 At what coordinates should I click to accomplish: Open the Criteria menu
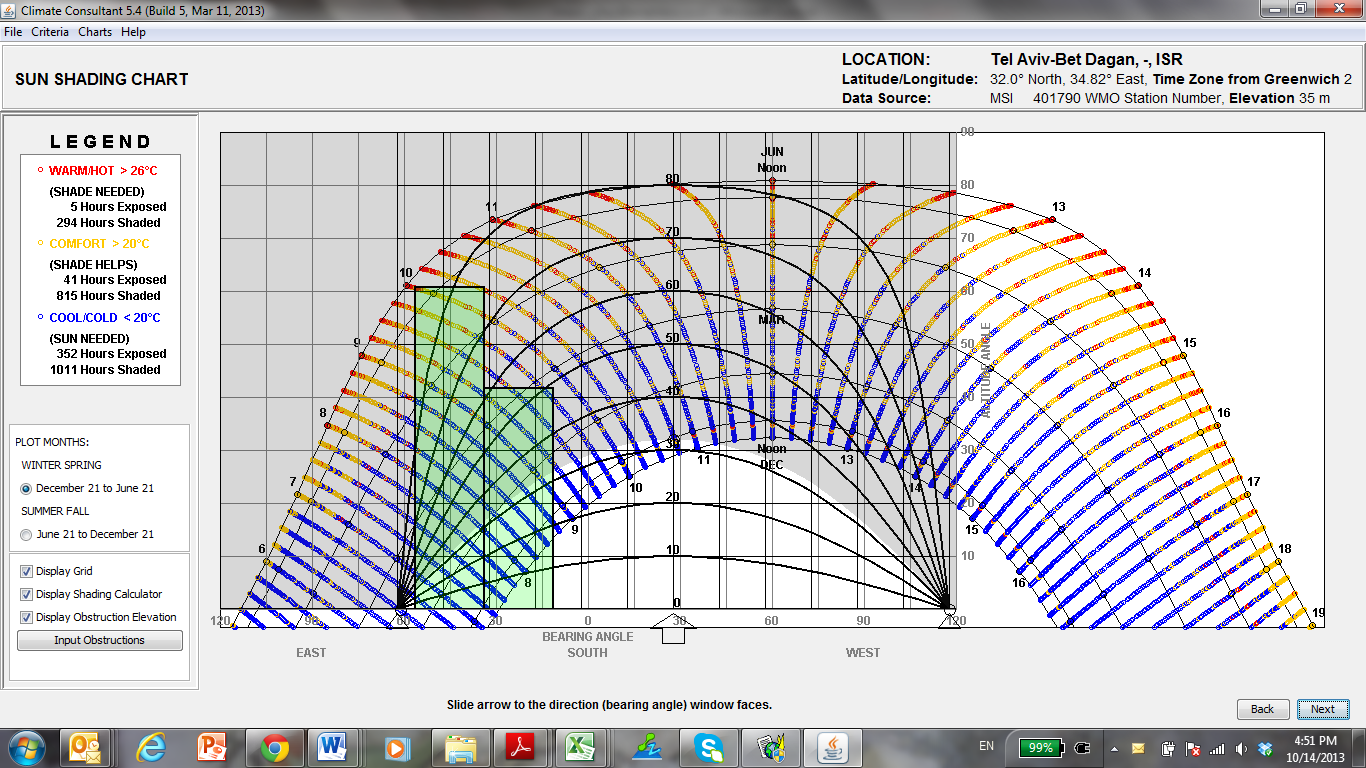point(50,32)
